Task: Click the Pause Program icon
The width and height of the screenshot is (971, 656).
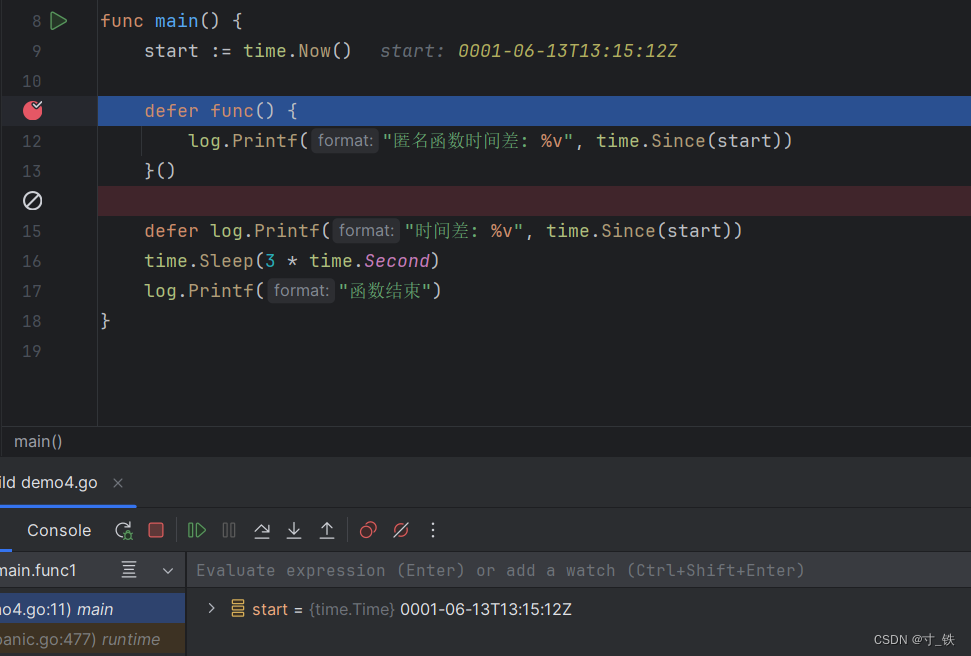Action: click(x=229, y=530)
